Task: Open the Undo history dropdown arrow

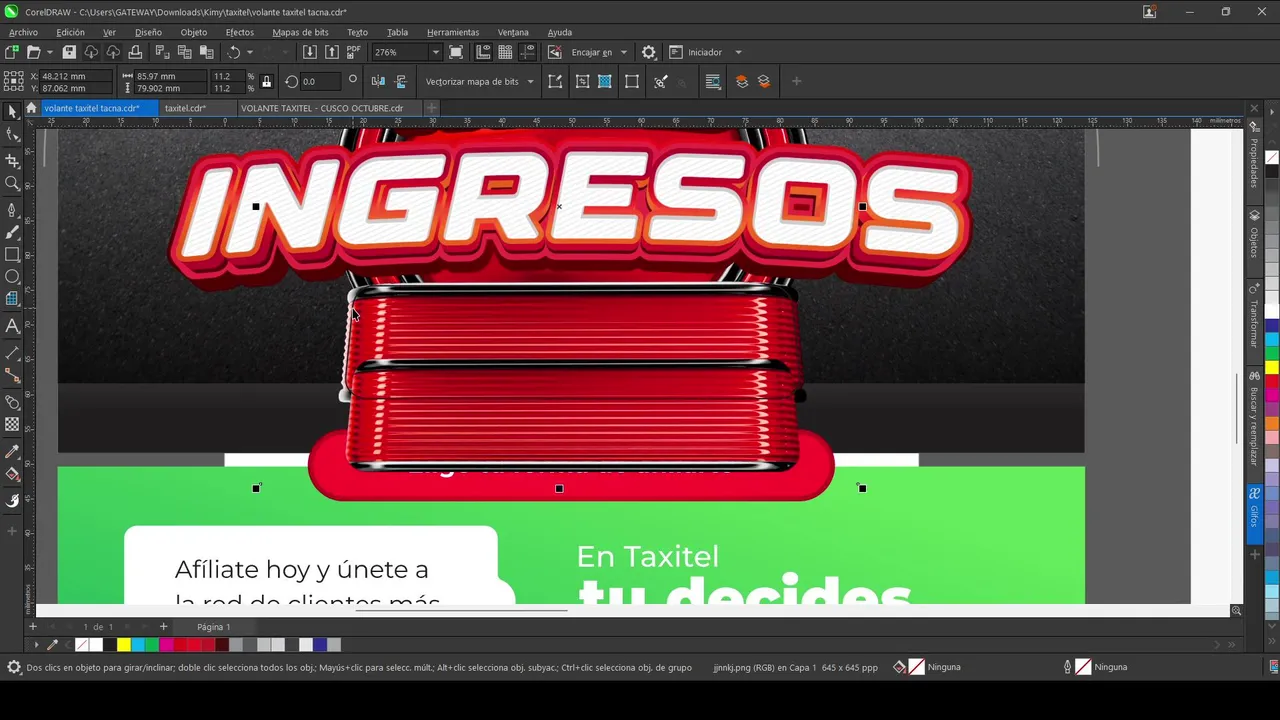Action: (x=249, y=52)
